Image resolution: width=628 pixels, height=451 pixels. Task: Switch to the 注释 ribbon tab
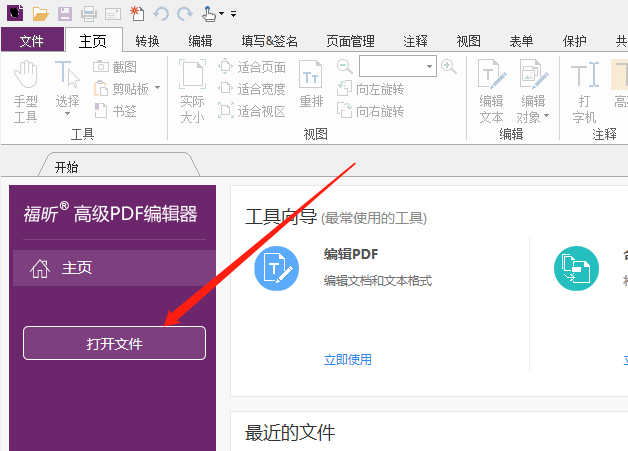(415, 41)
